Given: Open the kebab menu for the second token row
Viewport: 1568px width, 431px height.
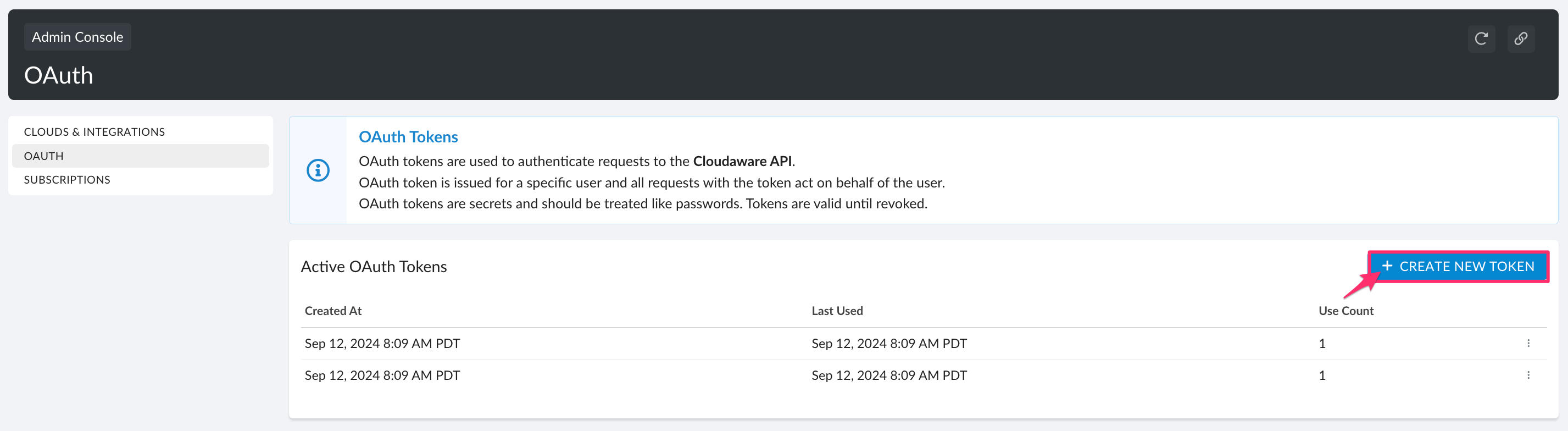Looking at the screenshot, I should [1530, 375].
